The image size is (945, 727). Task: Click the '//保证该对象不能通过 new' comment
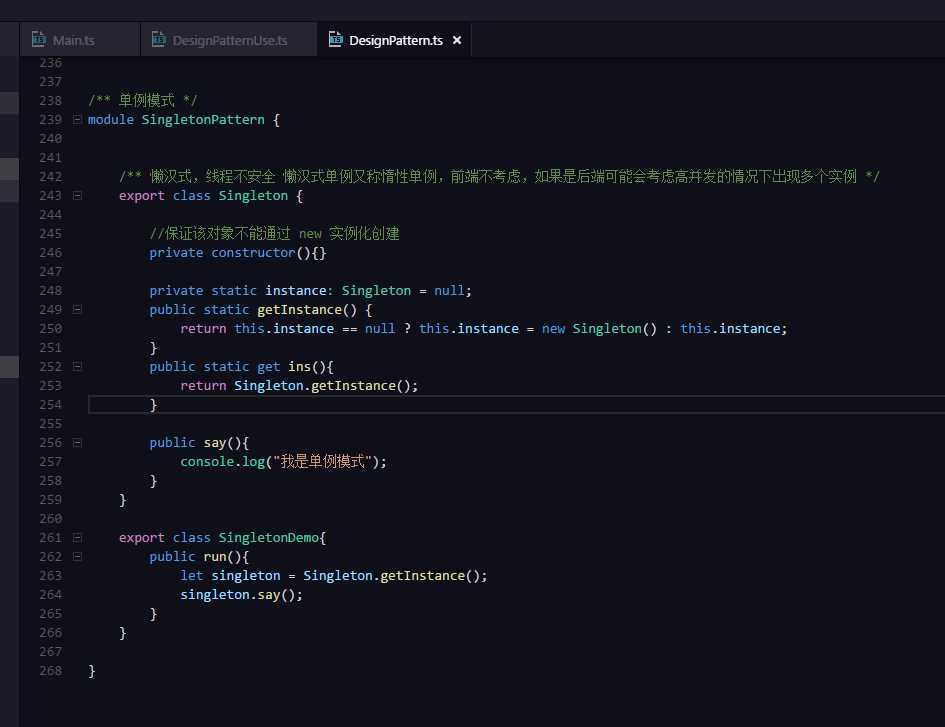(236, 233)
